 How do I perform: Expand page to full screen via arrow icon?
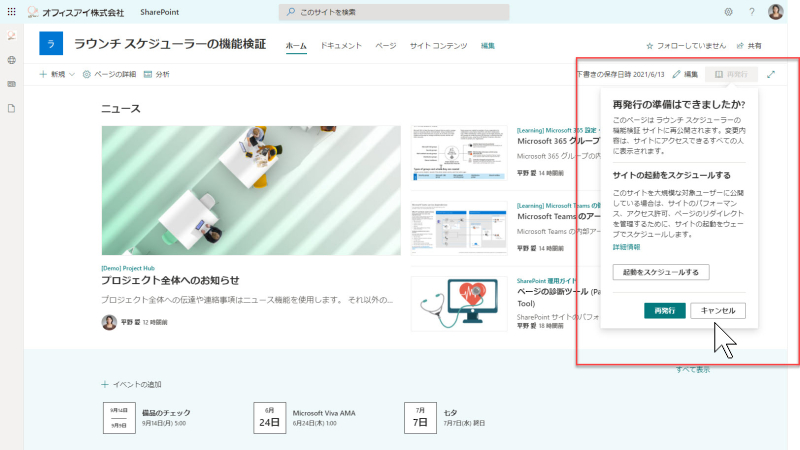(771, 74)
